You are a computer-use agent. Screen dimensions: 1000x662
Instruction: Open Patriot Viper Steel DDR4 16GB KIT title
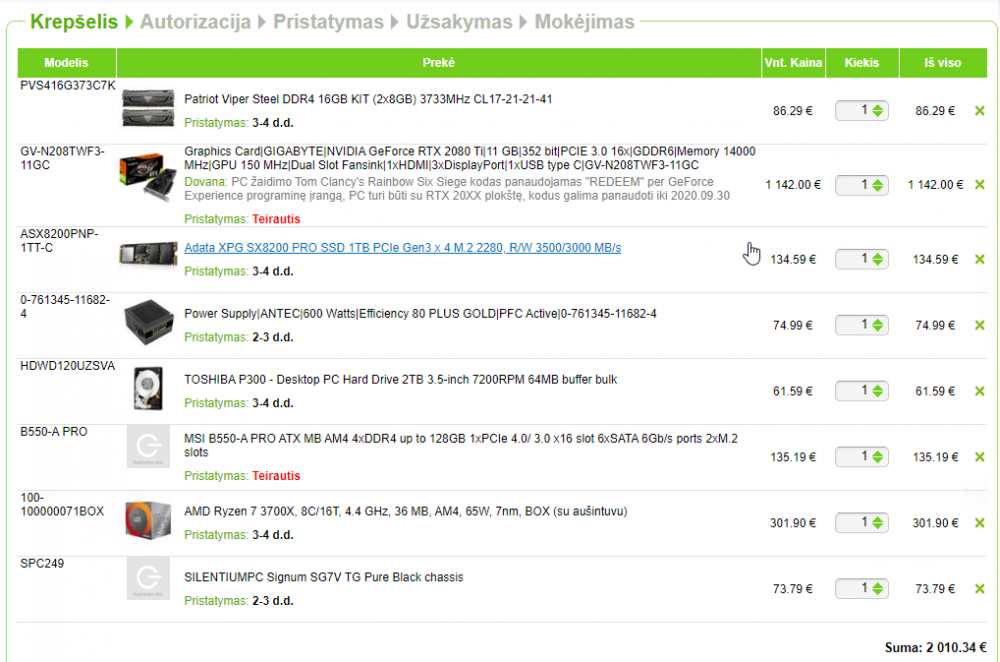point(368,99)
